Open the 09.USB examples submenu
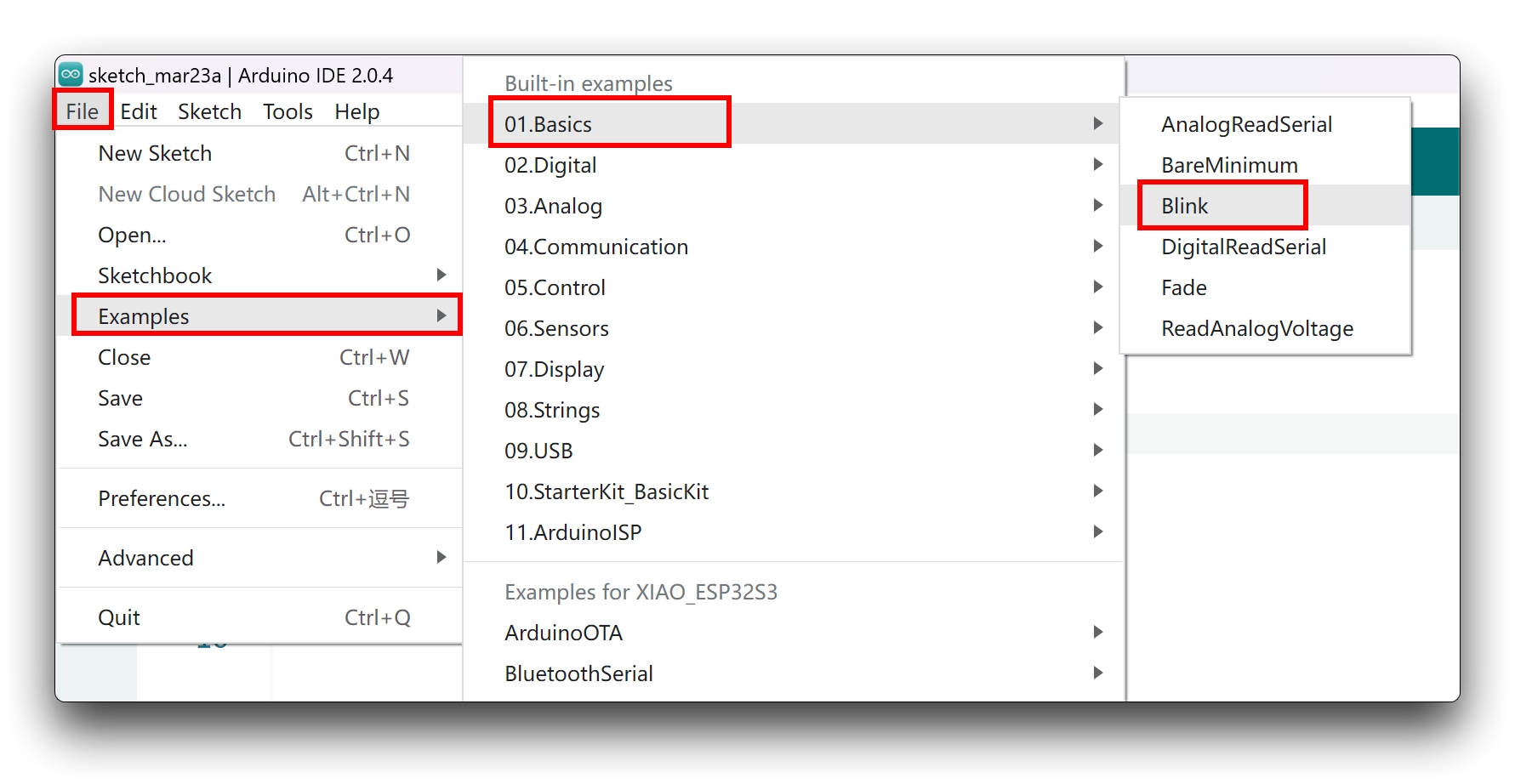 click(795, 451)
